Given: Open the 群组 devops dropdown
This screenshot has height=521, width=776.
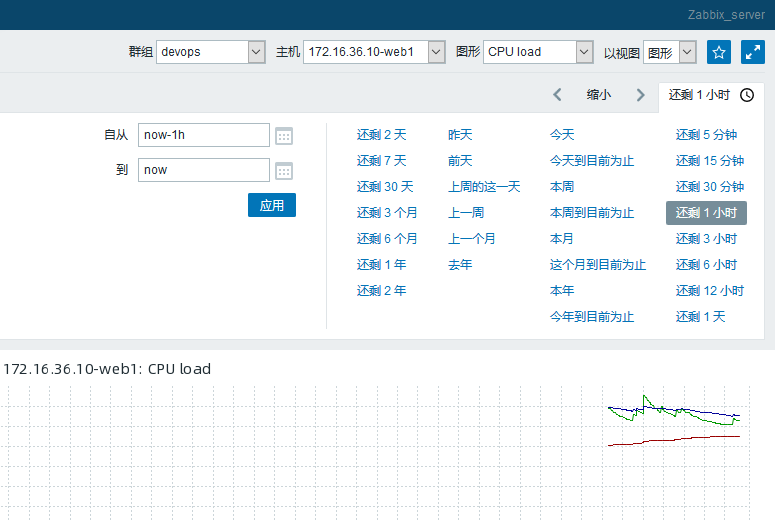Looking at the screenshot, I should click(x=210, y=52).
